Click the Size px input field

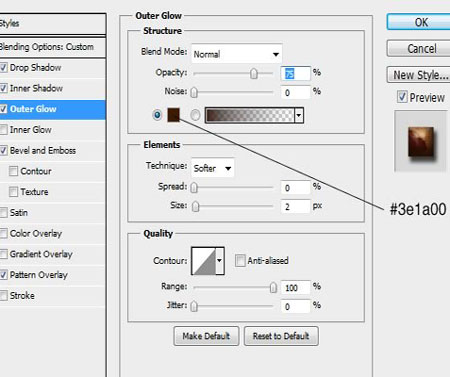pyautogui.click(x=296, y=207)
